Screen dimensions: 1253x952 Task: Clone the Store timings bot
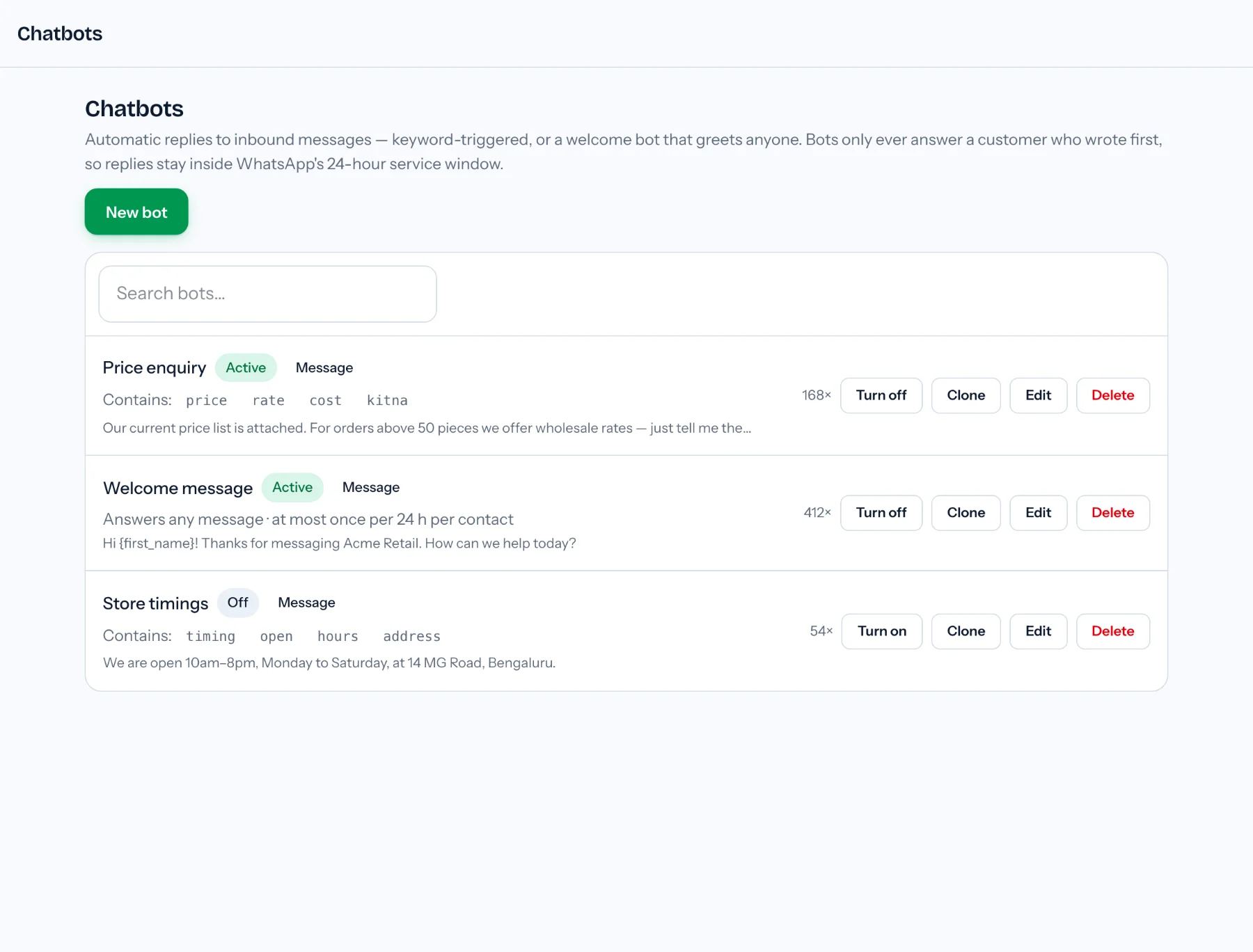tap(966, 631)
